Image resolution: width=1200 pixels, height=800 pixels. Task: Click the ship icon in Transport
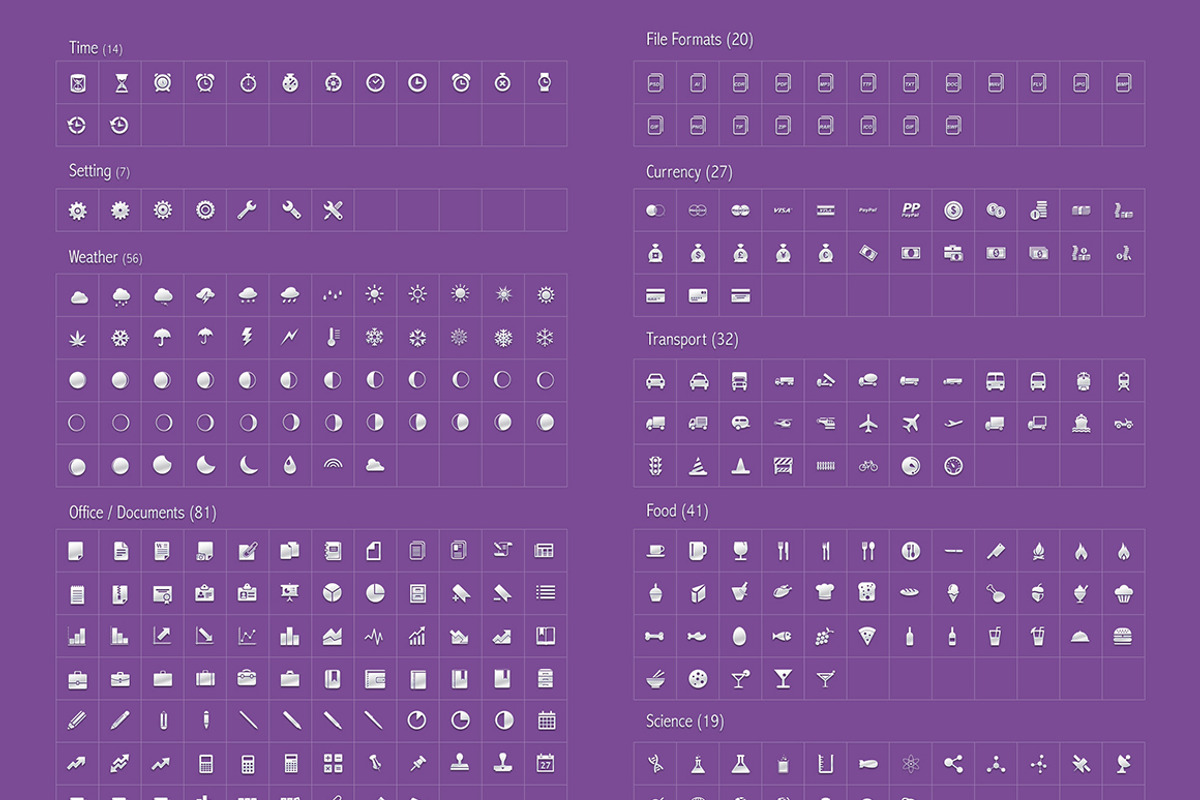[1081, 423]
